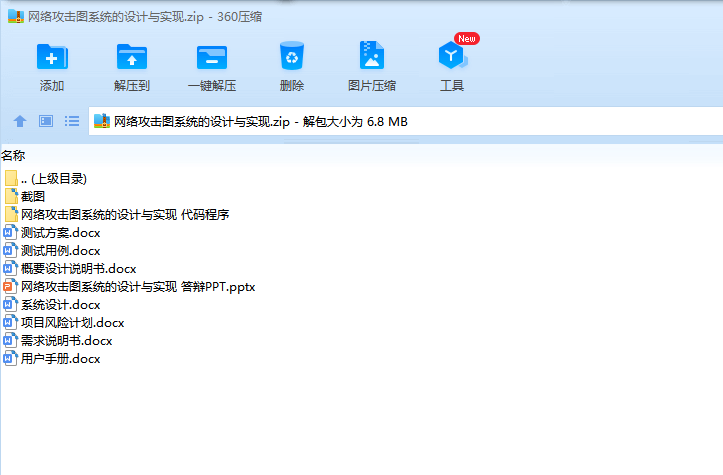Click the PowerPoint icon of 答辩PPT.pptx
The image size is (723, 475).
point(11,286)
